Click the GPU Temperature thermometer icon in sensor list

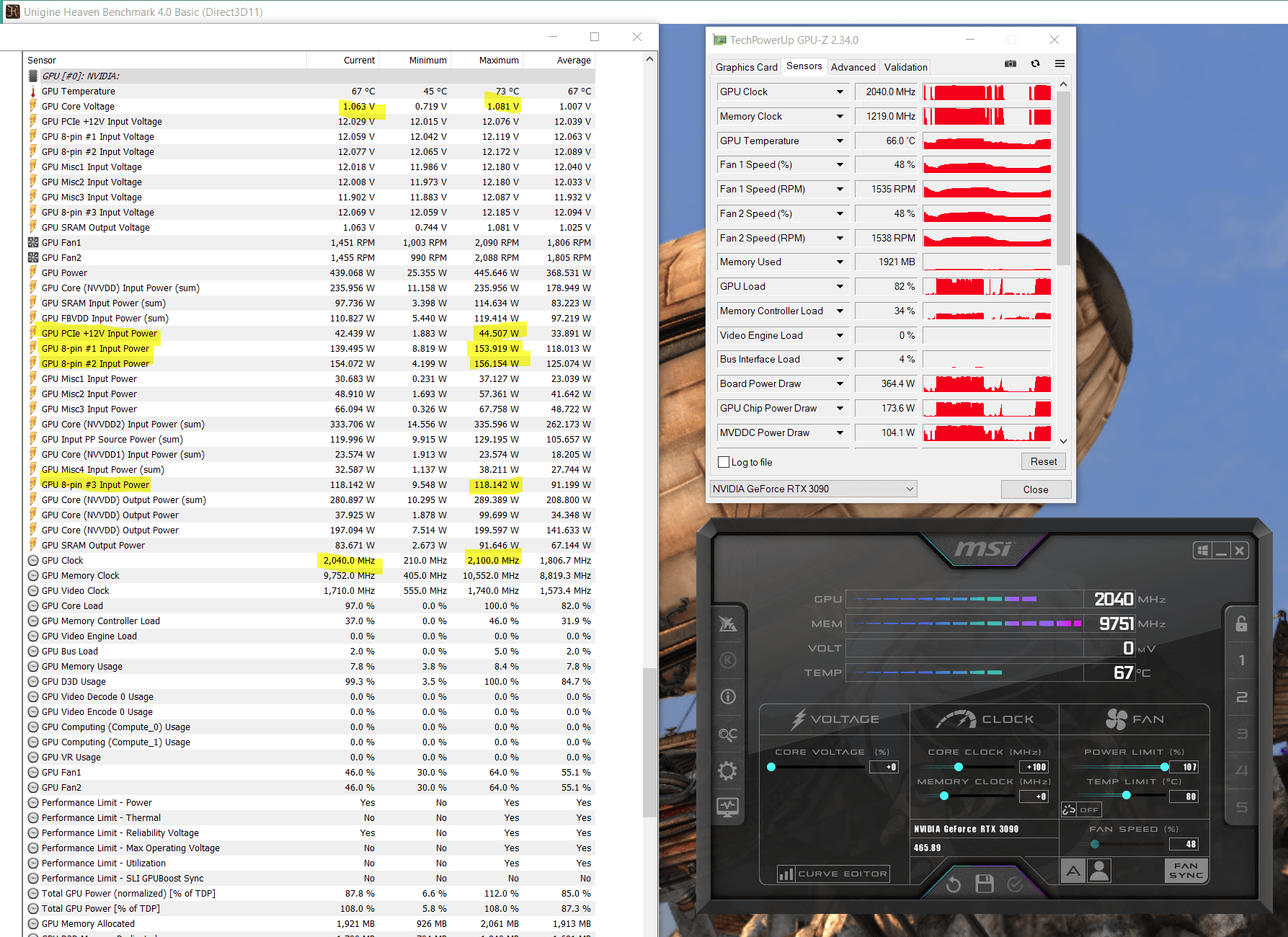point(32,92)
